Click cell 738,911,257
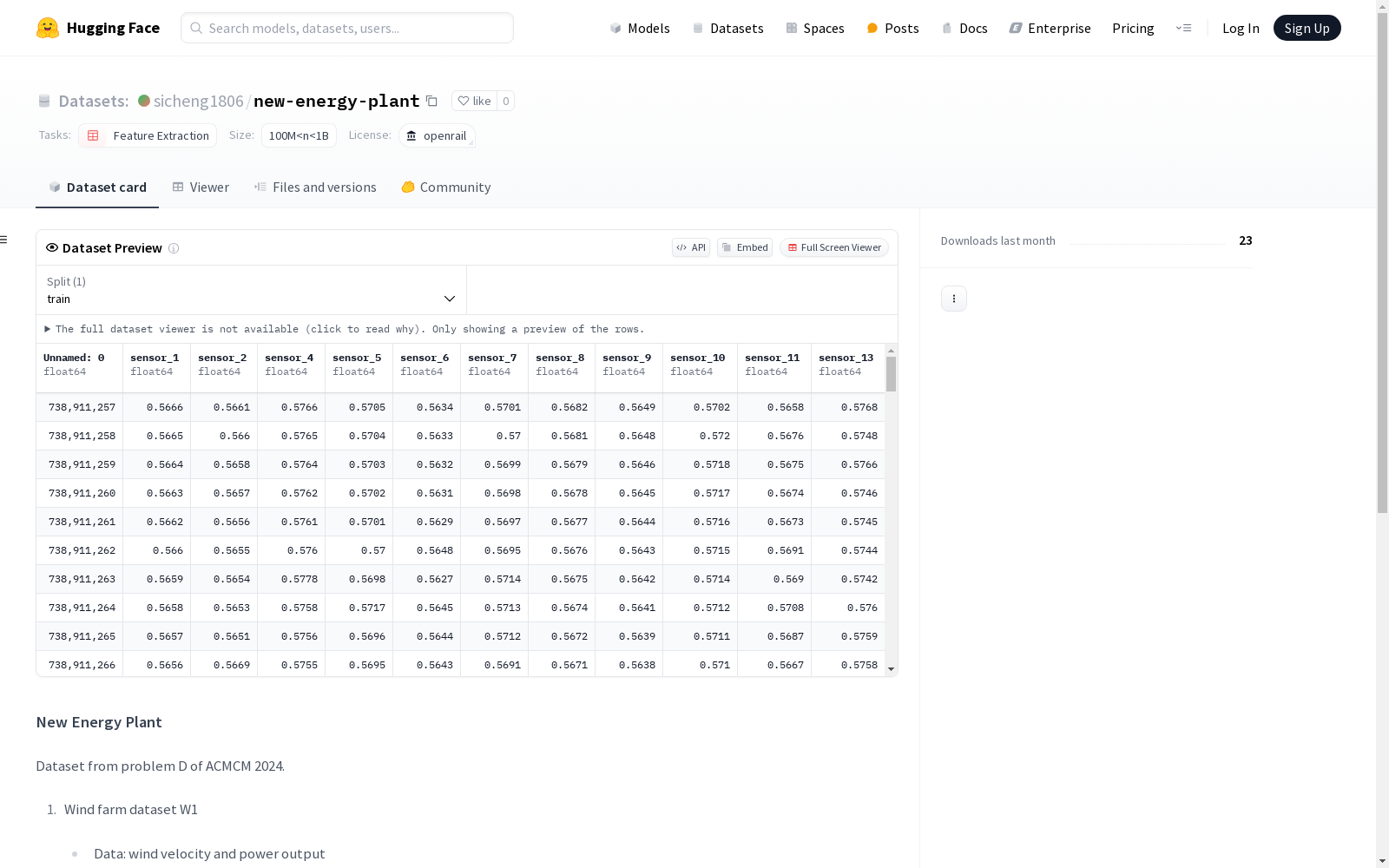 (x=80, y=407)
